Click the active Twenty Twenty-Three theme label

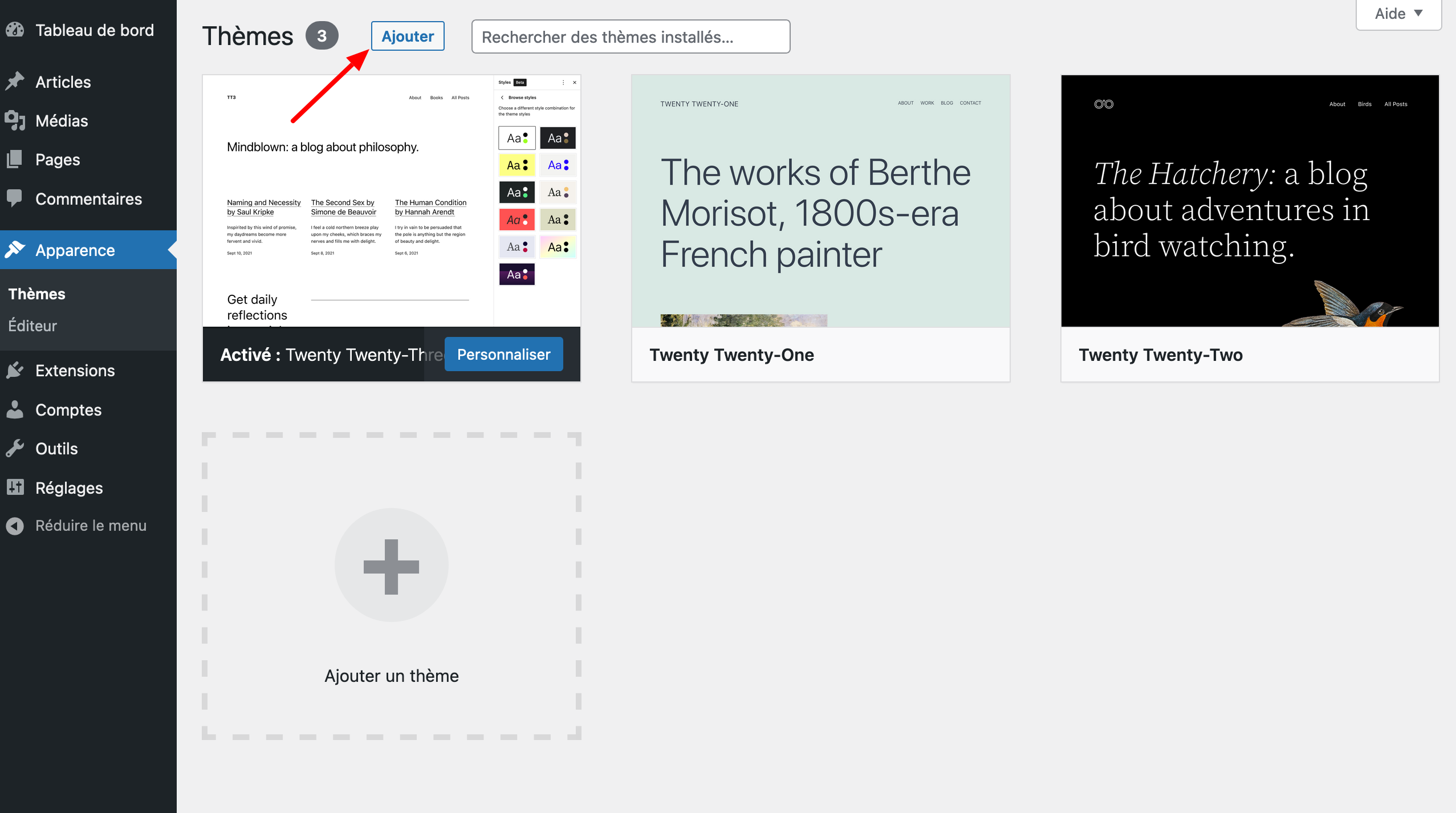coord(332,355)
